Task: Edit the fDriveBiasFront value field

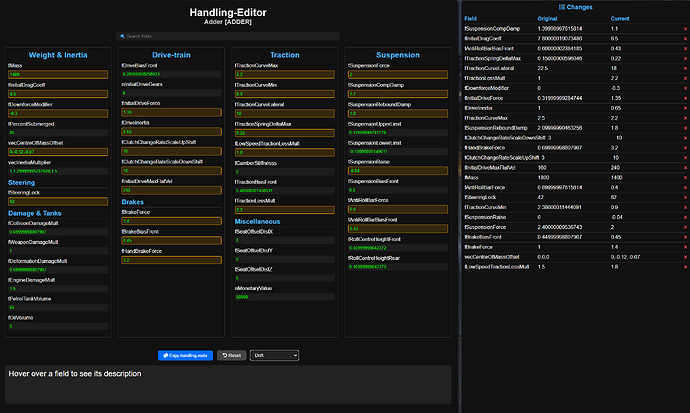Action: [171, 74]
